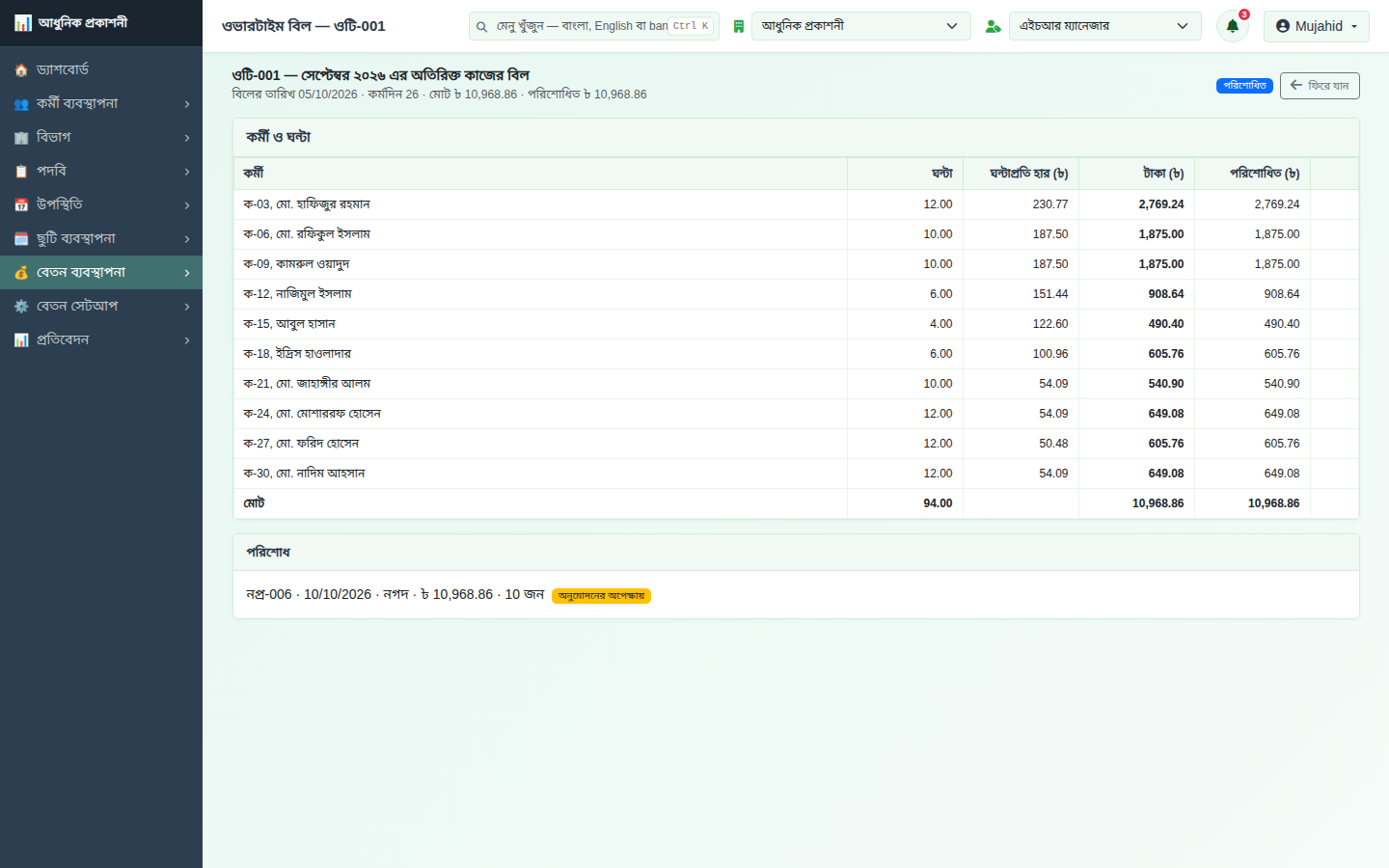This screenshot has height=868, width=1389.
Task: Click the পরিশোধিত blue status badge
Action: [1244, 86]
